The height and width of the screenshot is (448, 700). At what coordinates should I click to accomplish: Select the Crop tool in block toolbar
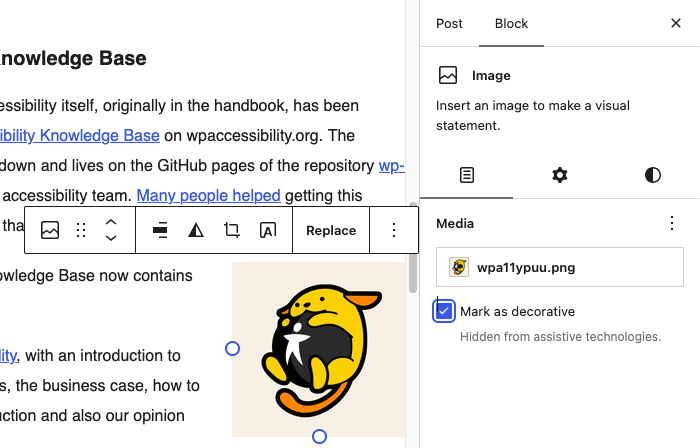pyautogui.click(x=232, y=230)
